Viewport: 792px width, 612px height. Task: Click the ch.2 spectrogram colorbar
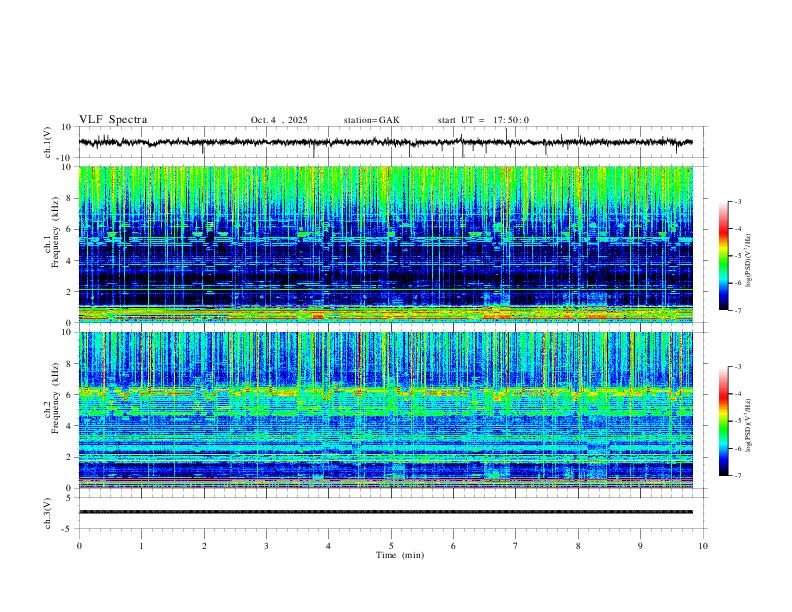(x=723, y=421)
